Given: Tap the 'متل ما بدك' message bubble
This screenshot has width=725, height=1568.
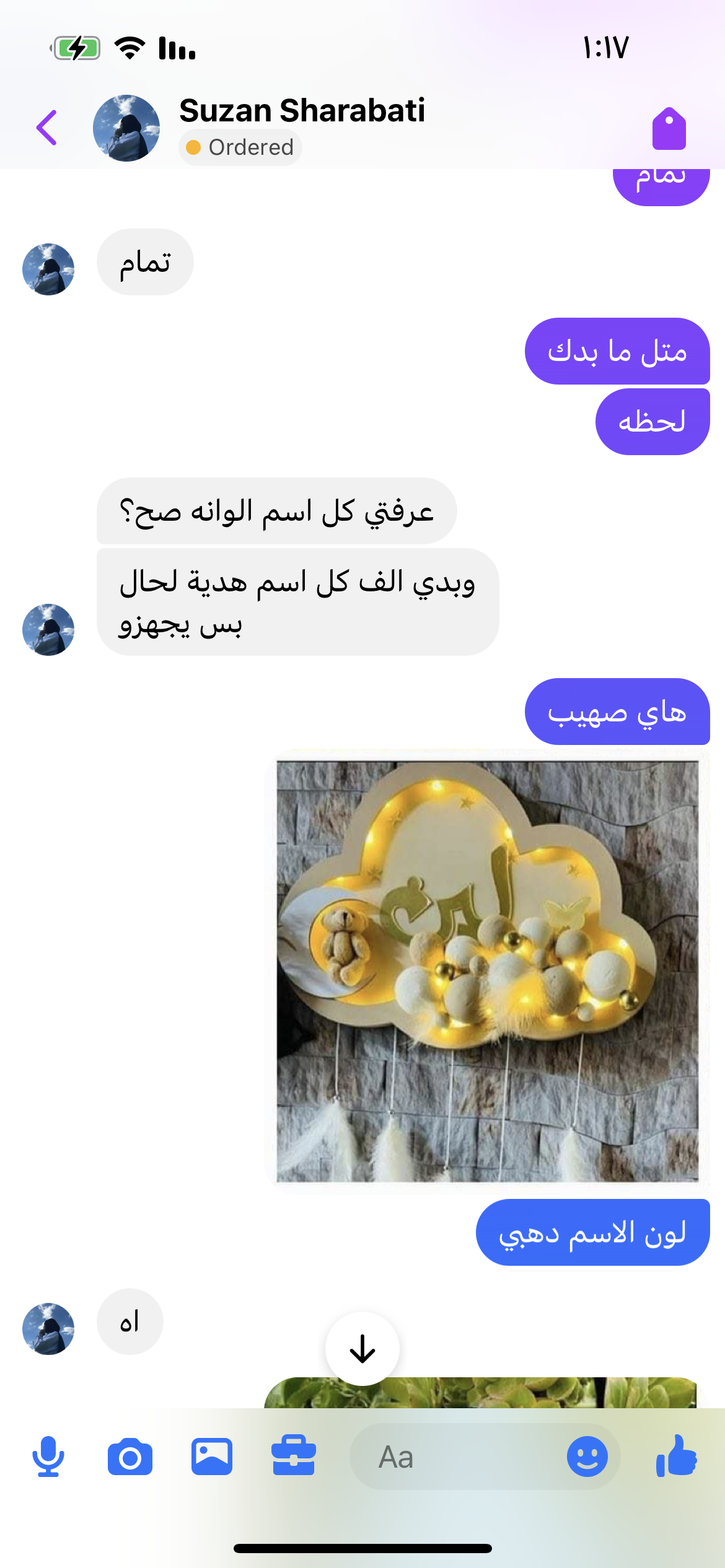Looking at the screenshot, I should [617, 351].
